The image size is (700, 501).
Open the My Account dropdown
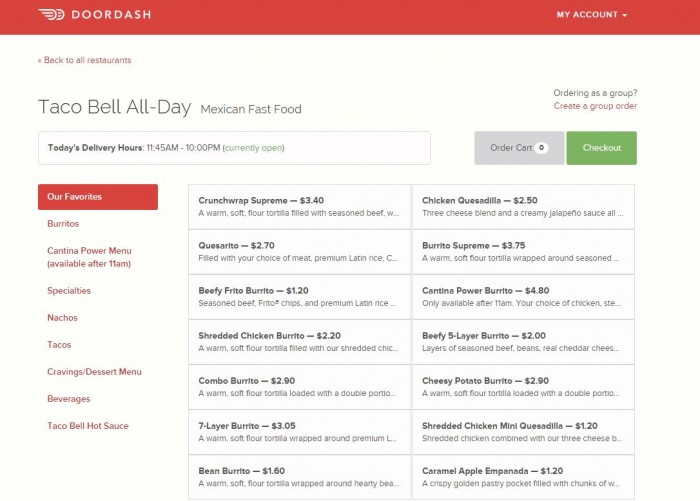tap(592, 15)
